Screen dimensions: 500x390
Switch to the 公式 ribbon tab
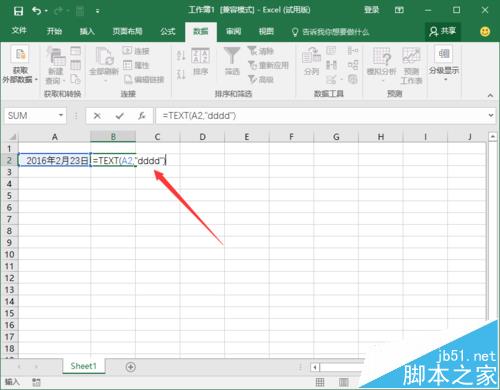tap(168, 31)
